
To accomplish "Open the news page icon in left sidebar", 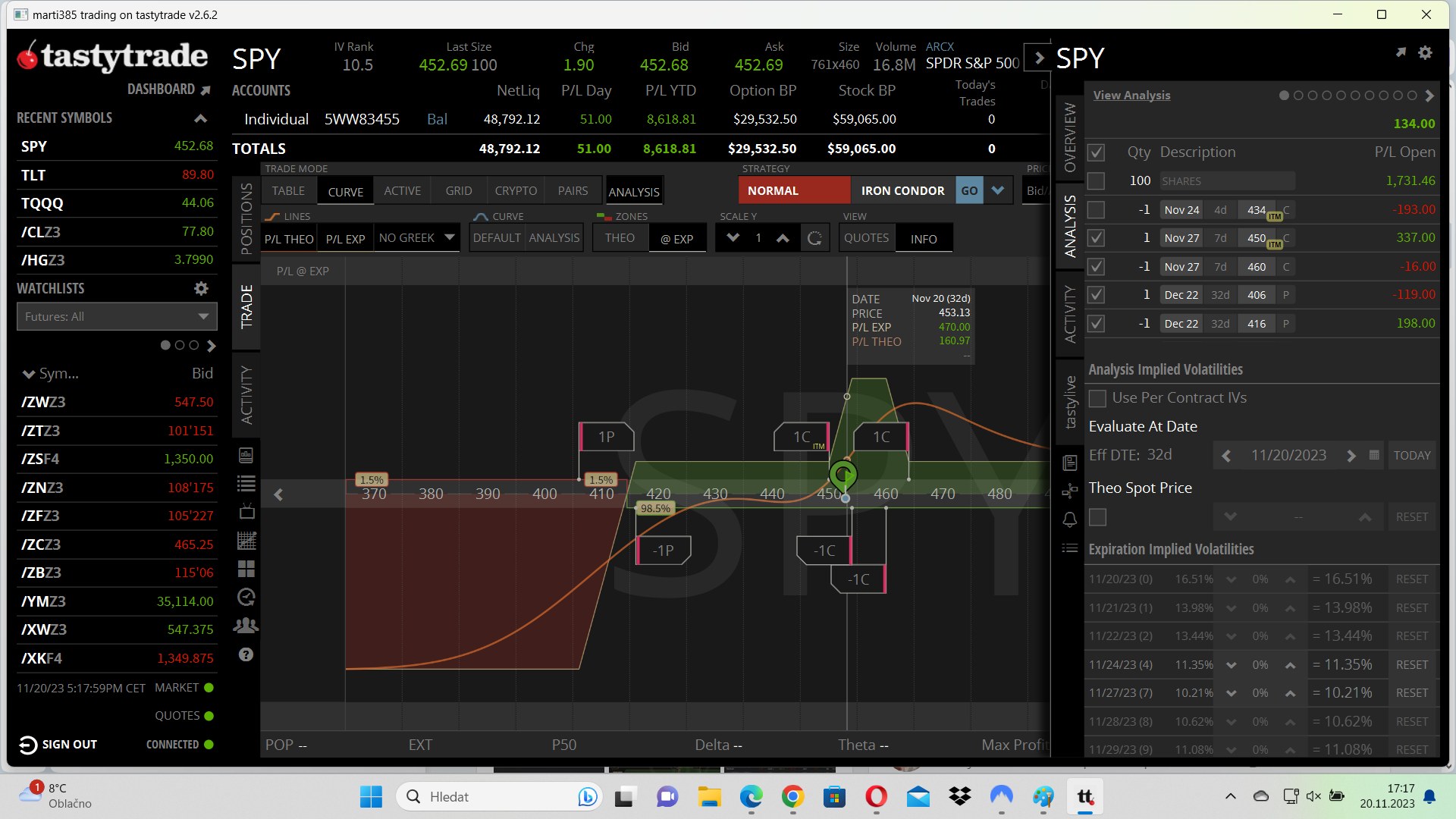I will click(246, 455).
